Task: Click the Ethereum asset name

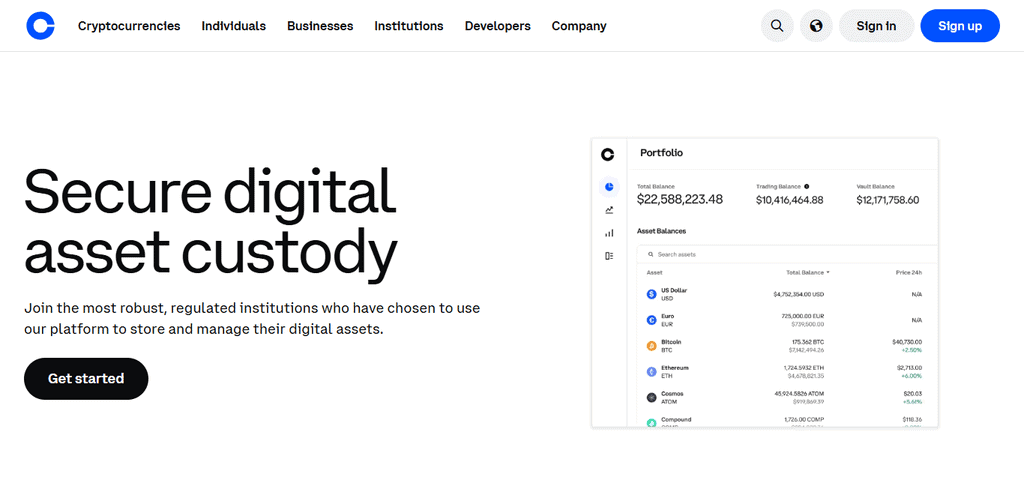Action: [675, 368]
